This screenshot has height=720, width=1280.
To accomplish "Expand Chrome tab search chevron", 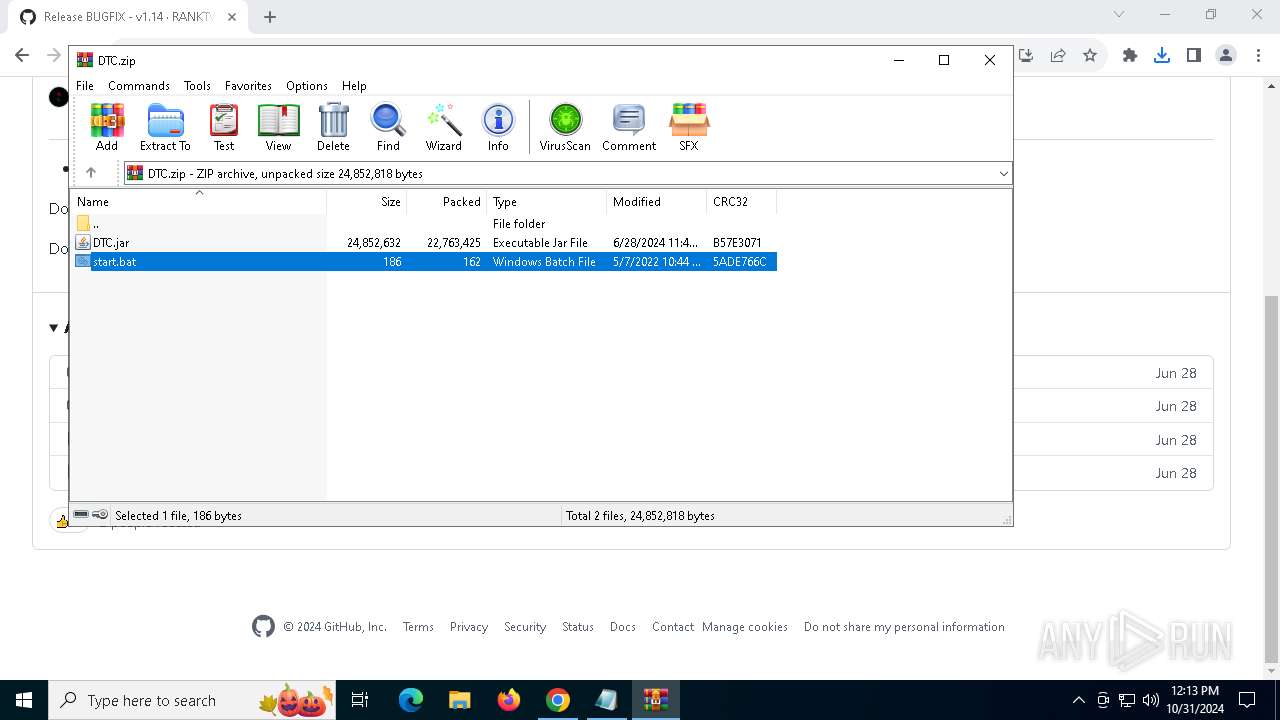I will 1119,14.
